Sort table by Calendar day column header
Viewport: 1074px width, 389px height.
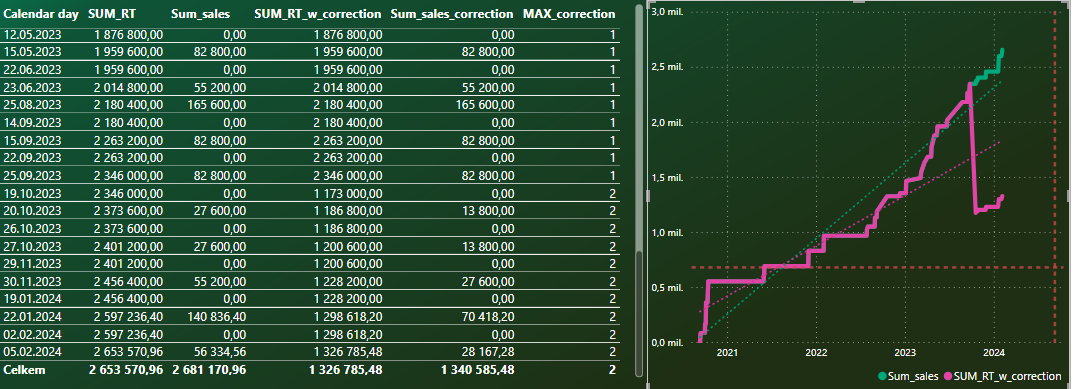pos(41,14)
